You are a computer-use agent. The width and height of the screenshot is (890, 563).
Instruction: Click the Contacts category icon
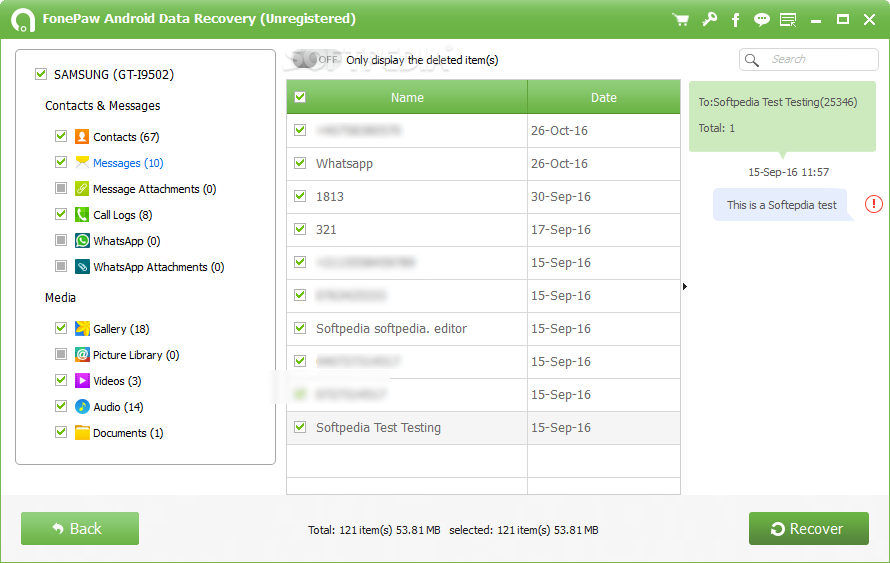(x=82, y=136)
